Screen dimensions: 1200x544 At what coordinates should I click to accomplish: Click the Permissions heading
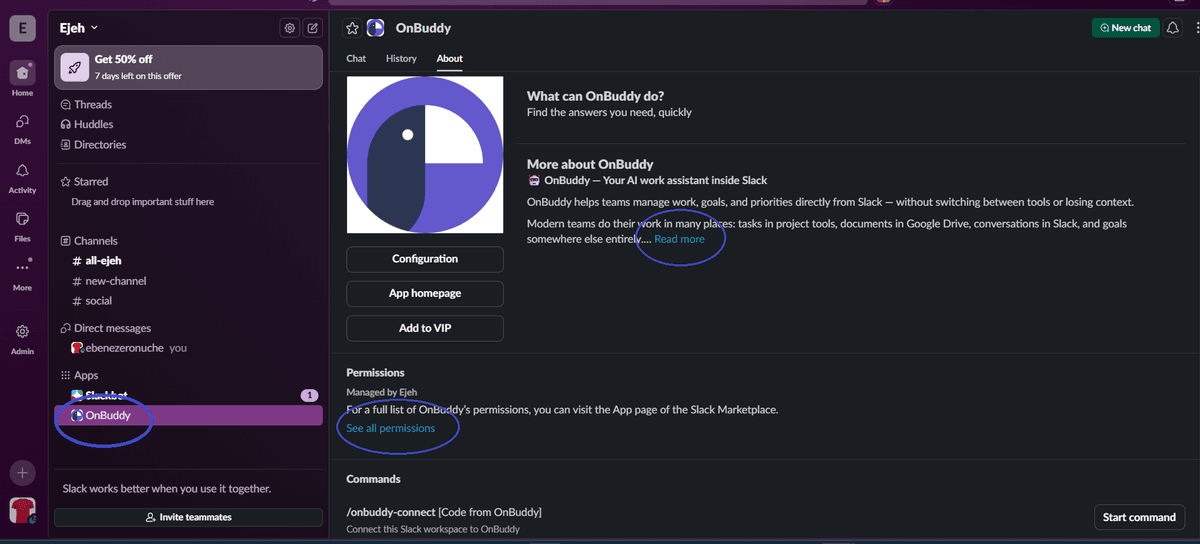pos(375,372)
